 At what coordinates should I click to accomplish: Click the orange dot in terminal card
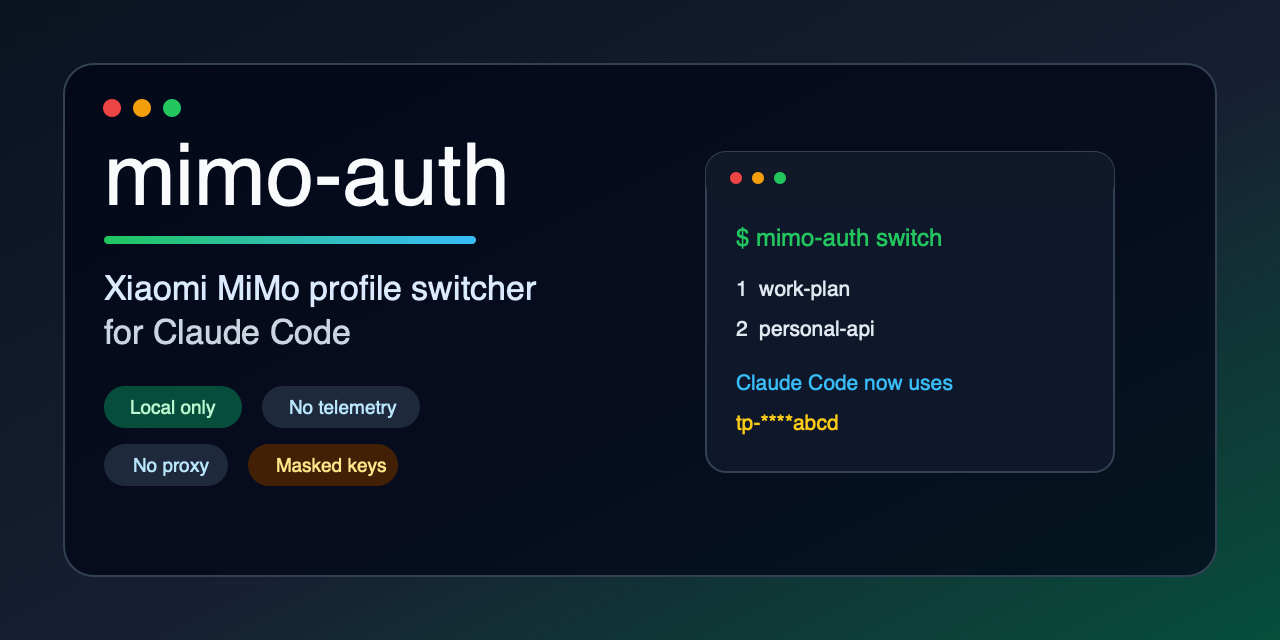758,178
